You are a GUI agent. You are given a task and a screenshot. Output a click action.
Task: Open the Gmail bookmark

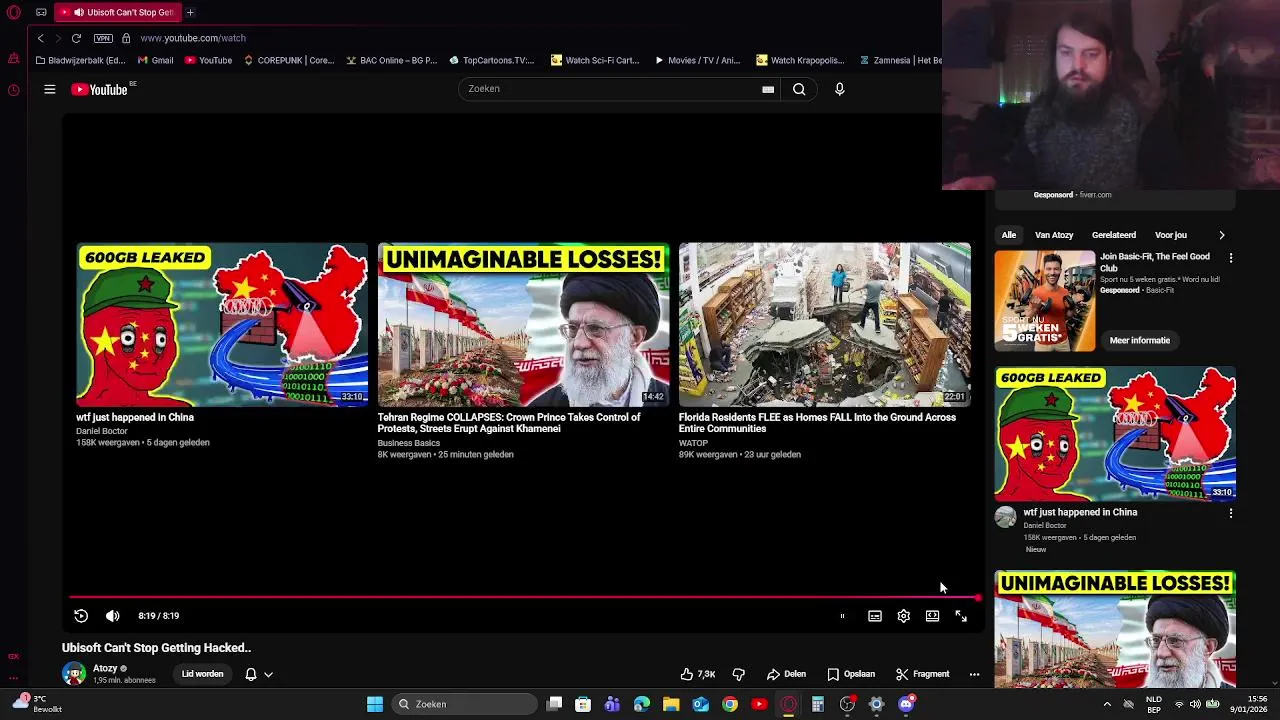click(x=155, y=60)
